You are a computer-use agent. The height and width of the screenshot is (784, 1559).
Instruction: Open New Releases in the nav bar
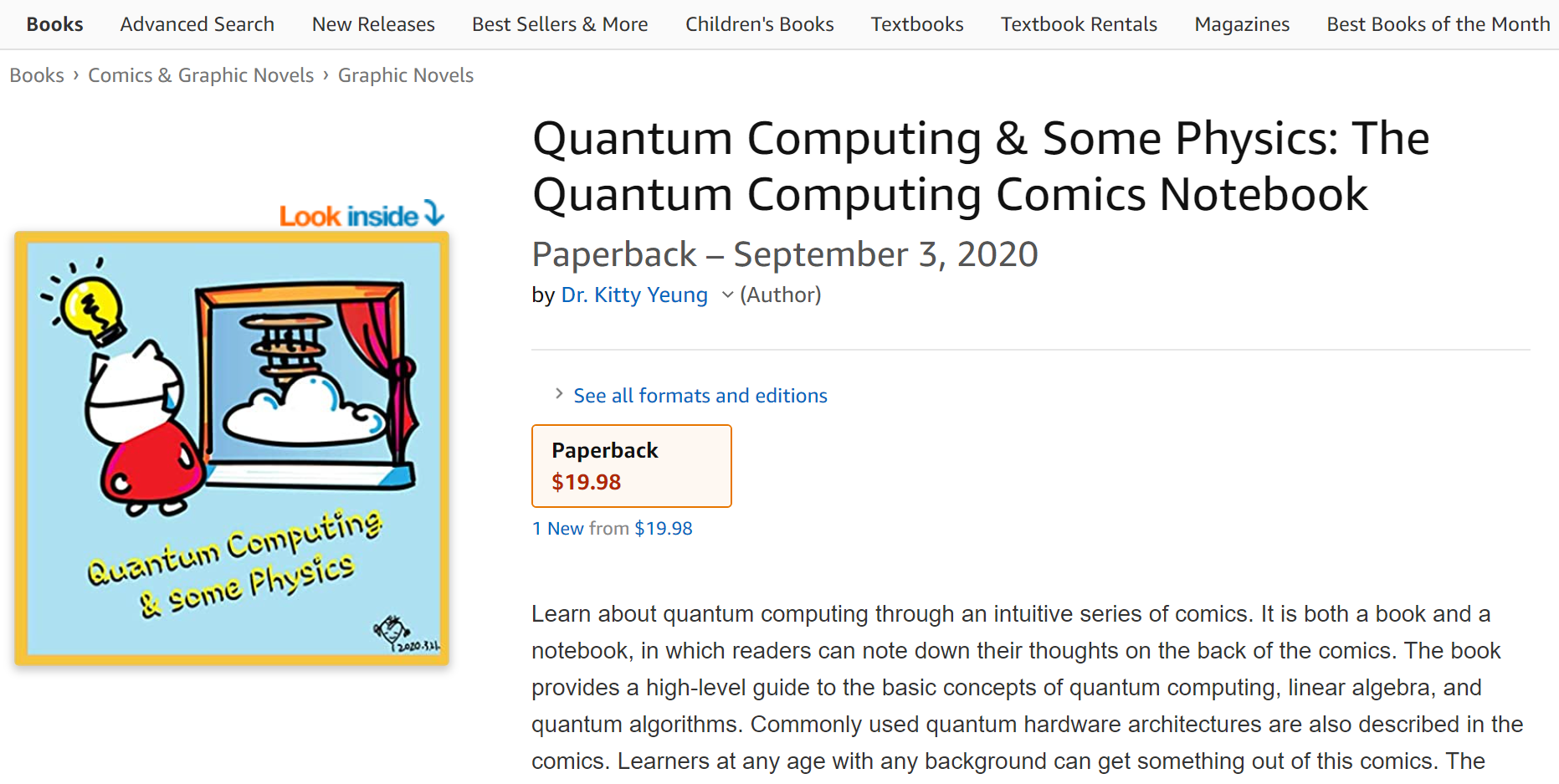[x=373, y=24]
